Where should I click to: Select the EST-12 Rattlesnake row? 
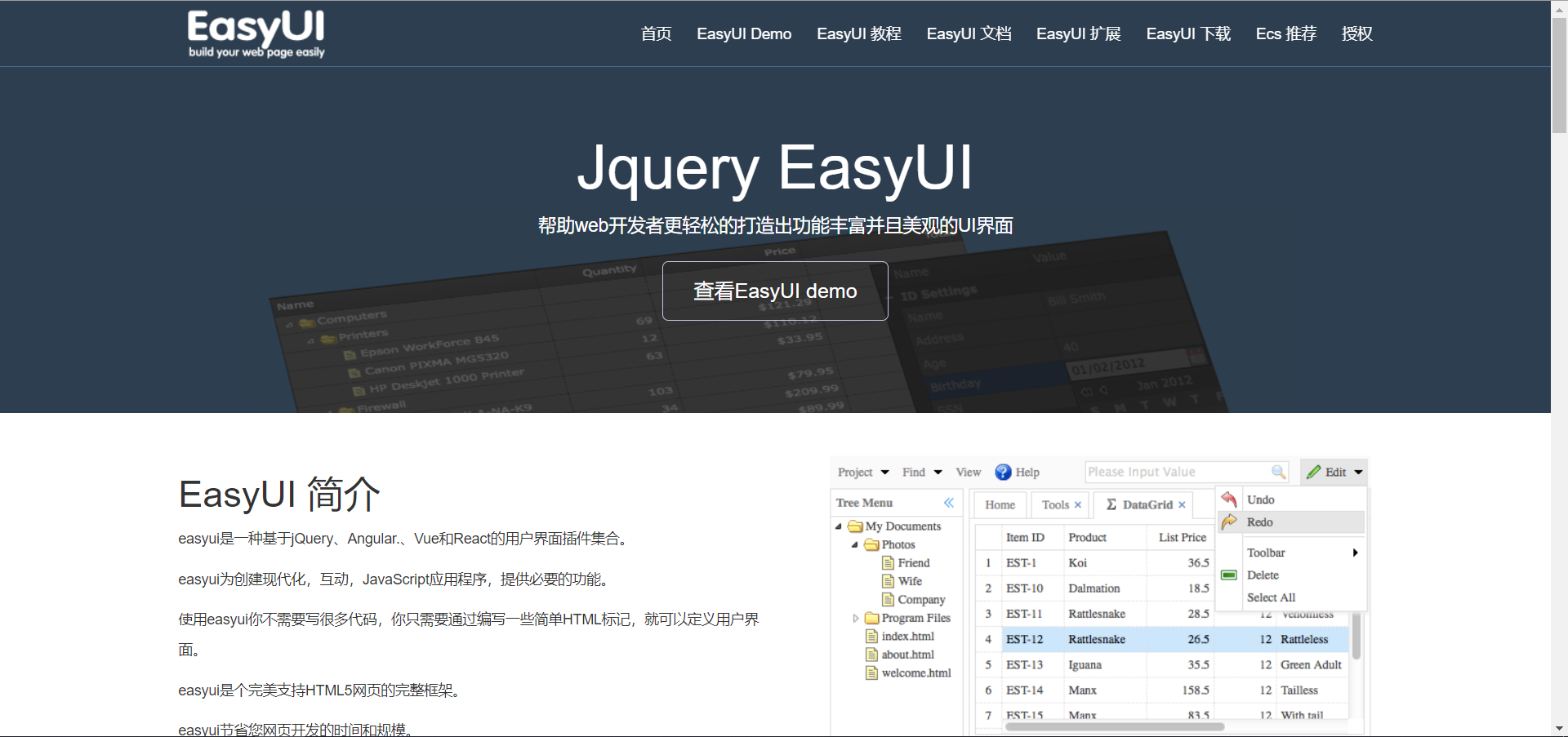coord(1163,639)
